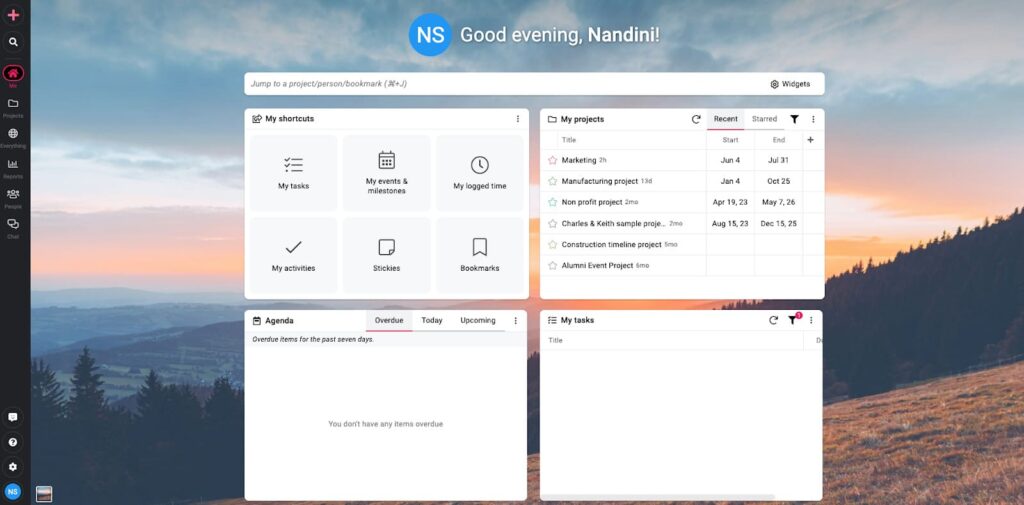
Task: Open Alumni Event Project
Action: point(598,265)
